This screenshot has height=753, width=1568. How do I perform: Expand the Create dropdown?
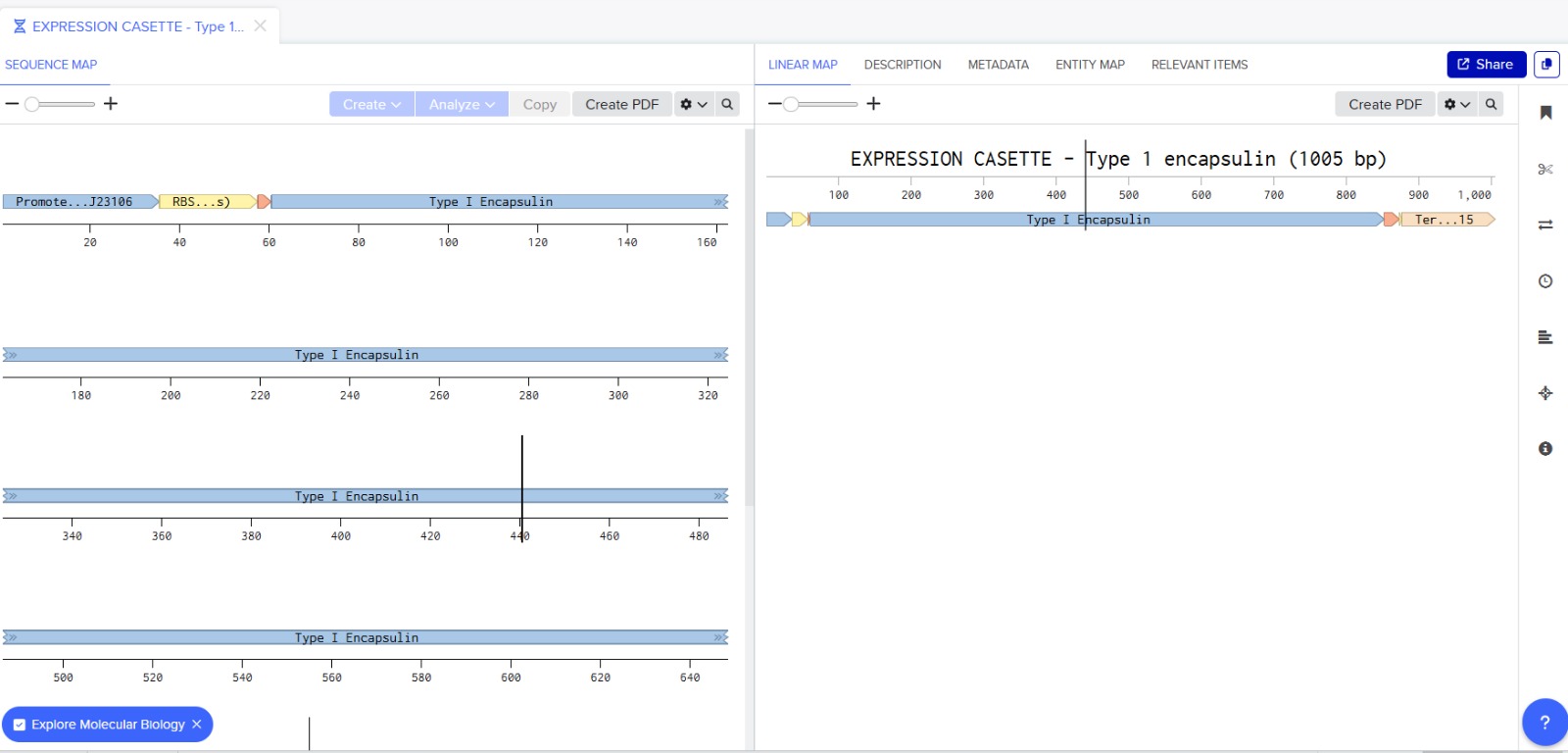tap(371, 105)
